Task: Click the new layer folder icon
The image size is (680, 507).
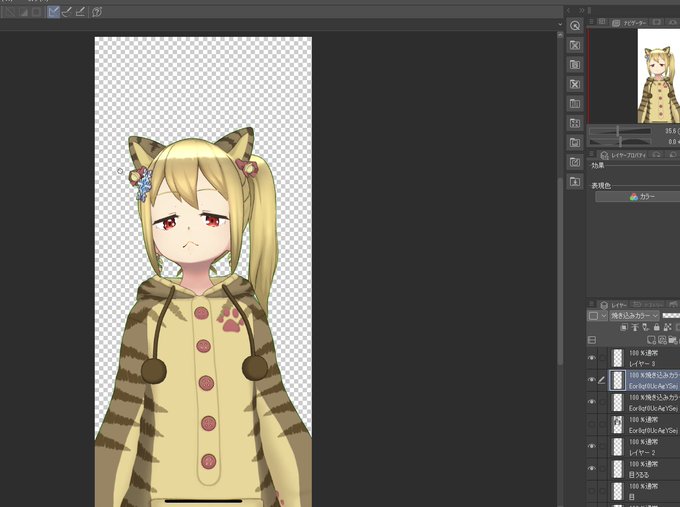Action: pos(673,340)
